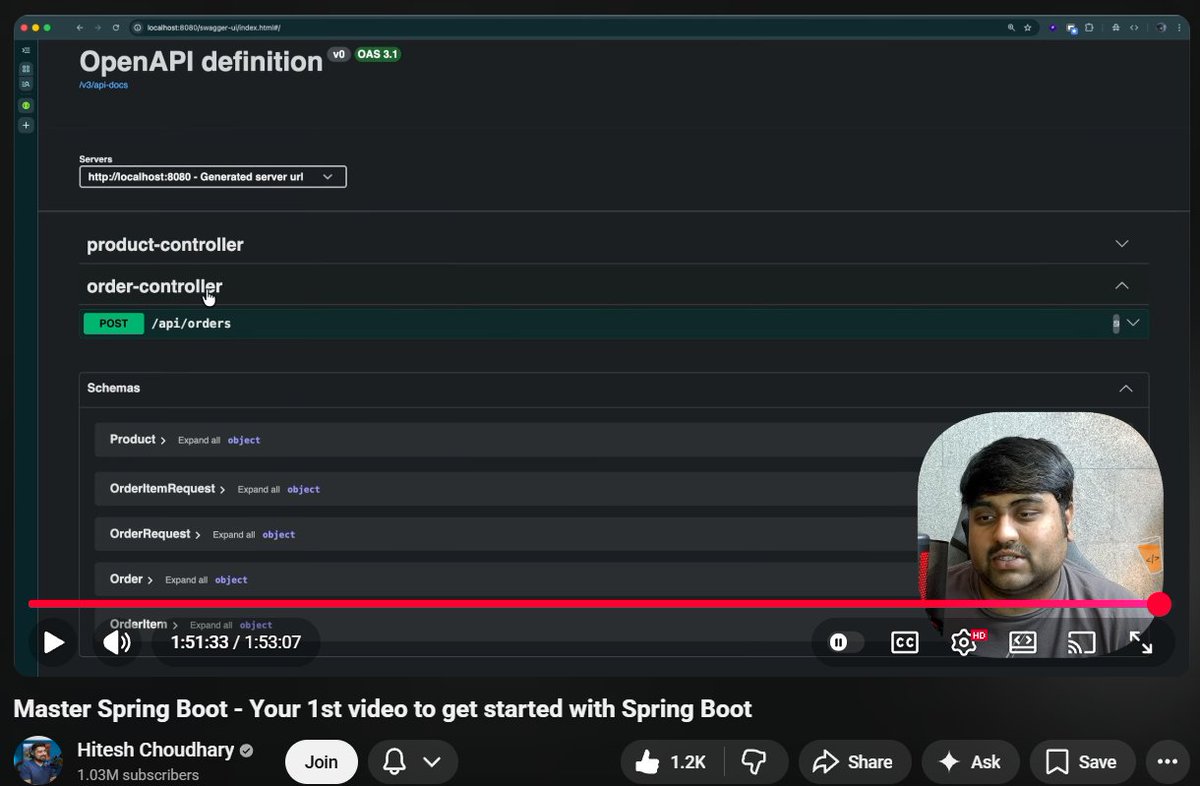
Task: Open the Hitesh Choudhary channel avatar
Action: (x=38, y=761)
